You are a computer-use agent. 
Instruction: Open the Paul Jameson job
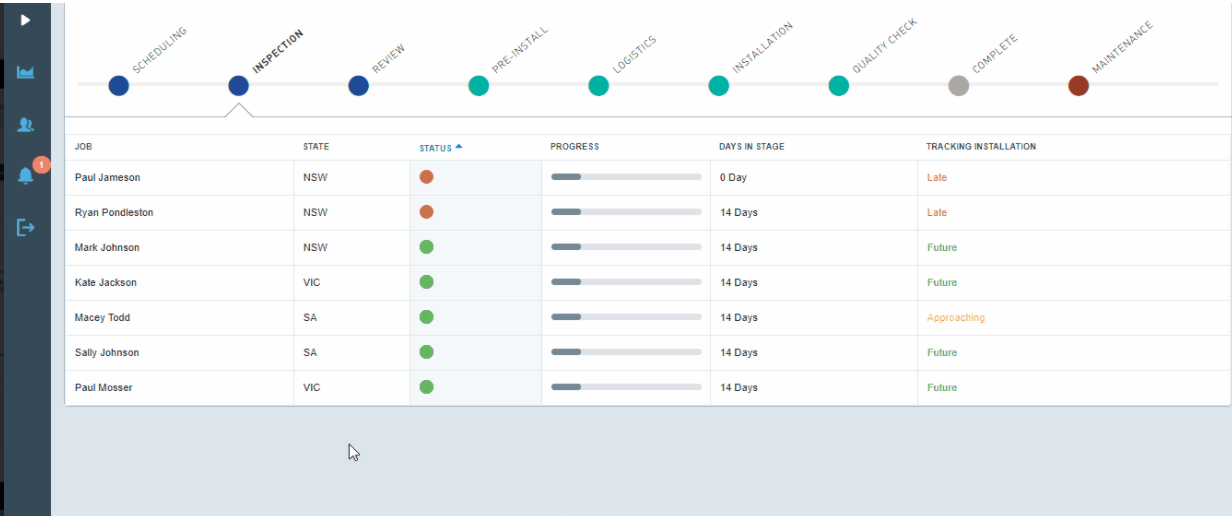pos(108,177)
